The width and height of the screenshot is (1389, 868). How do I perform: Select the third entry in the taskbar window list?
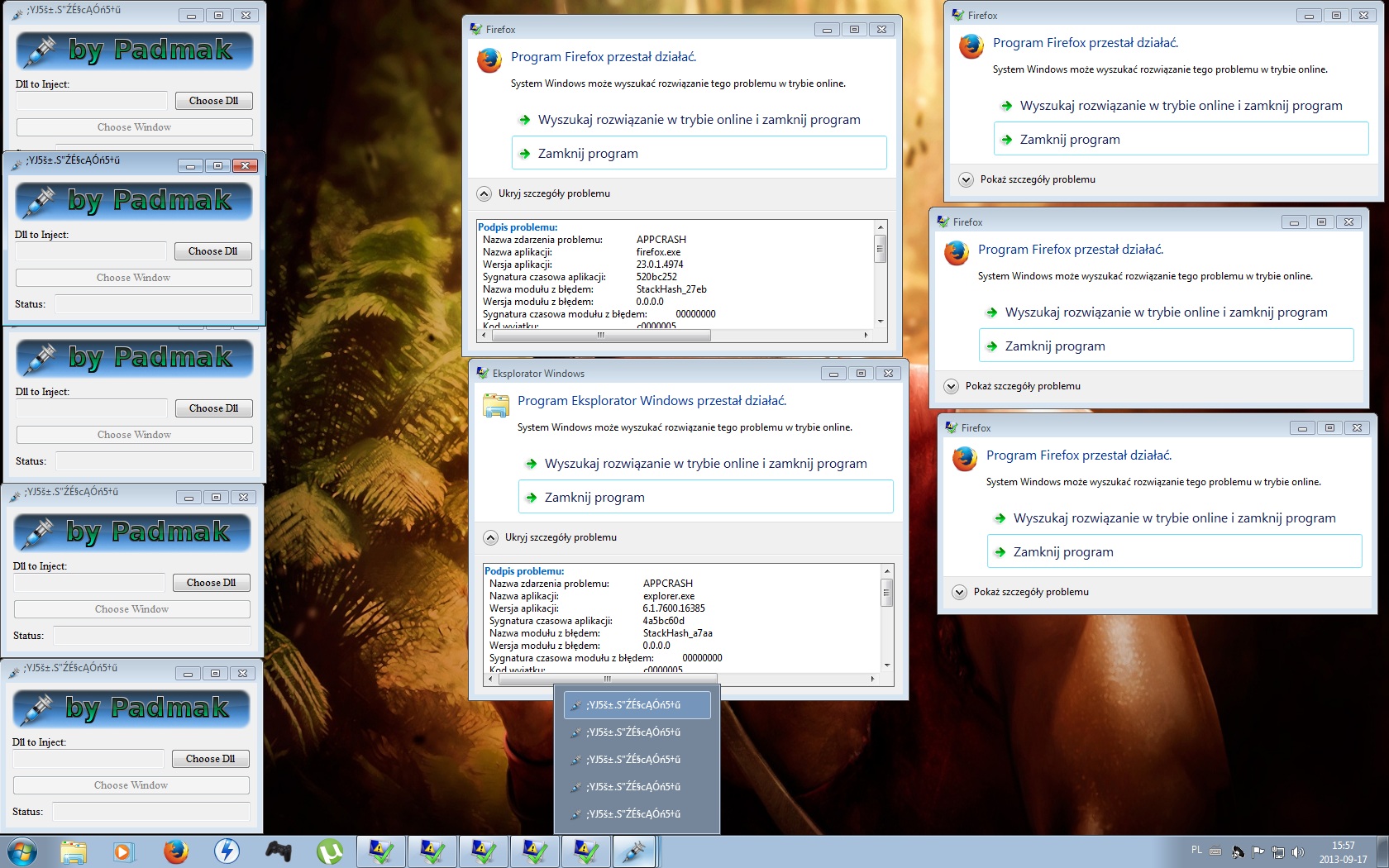click(x=637, y=760)
